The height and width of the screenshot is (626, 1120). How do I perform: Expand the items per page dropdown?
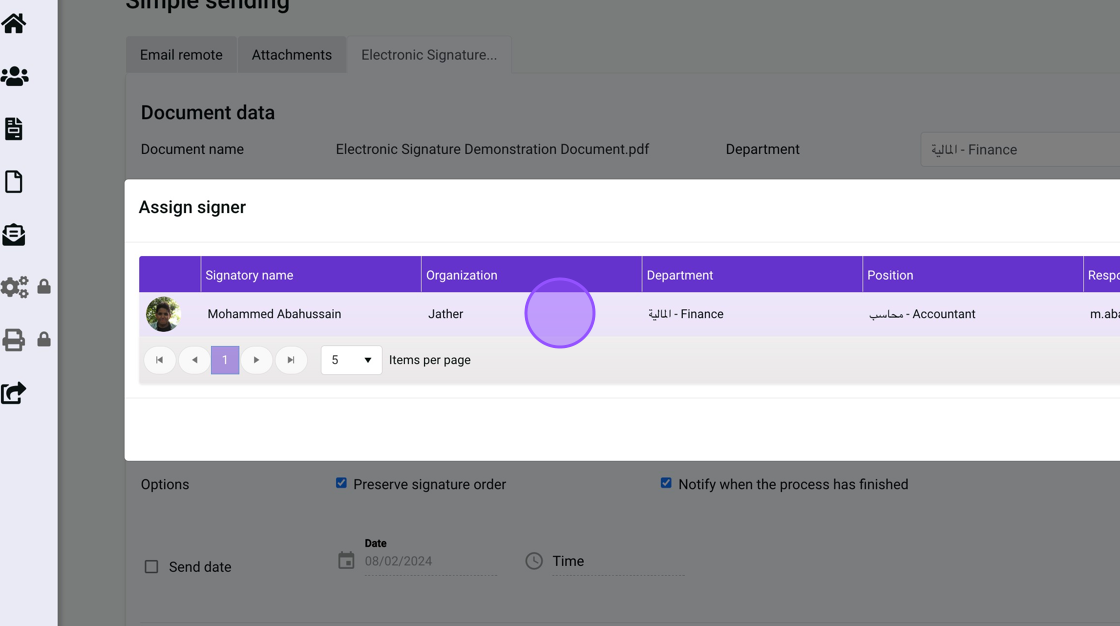[351, 360]
